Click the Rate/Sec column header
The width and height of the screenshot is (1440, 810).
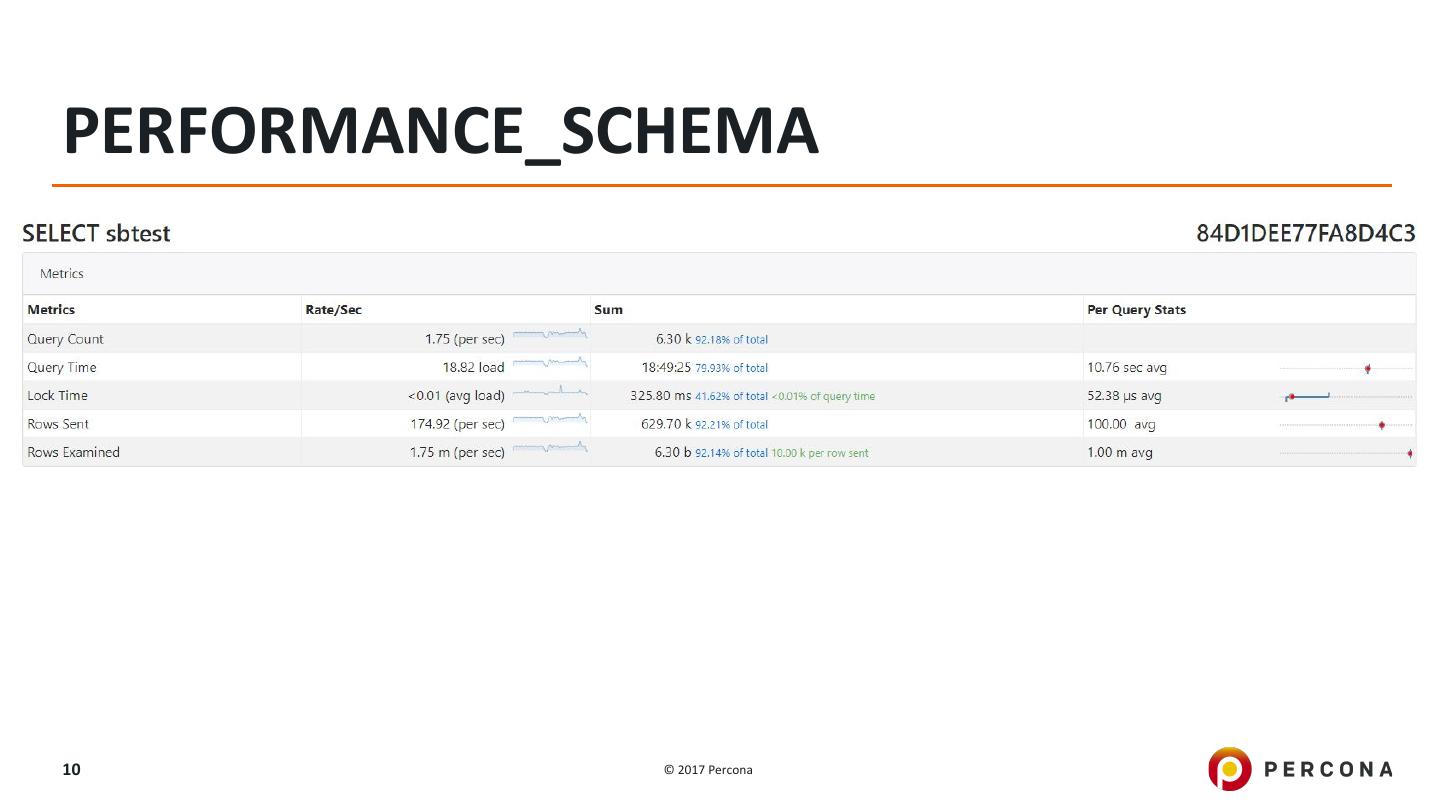point(333,310)
